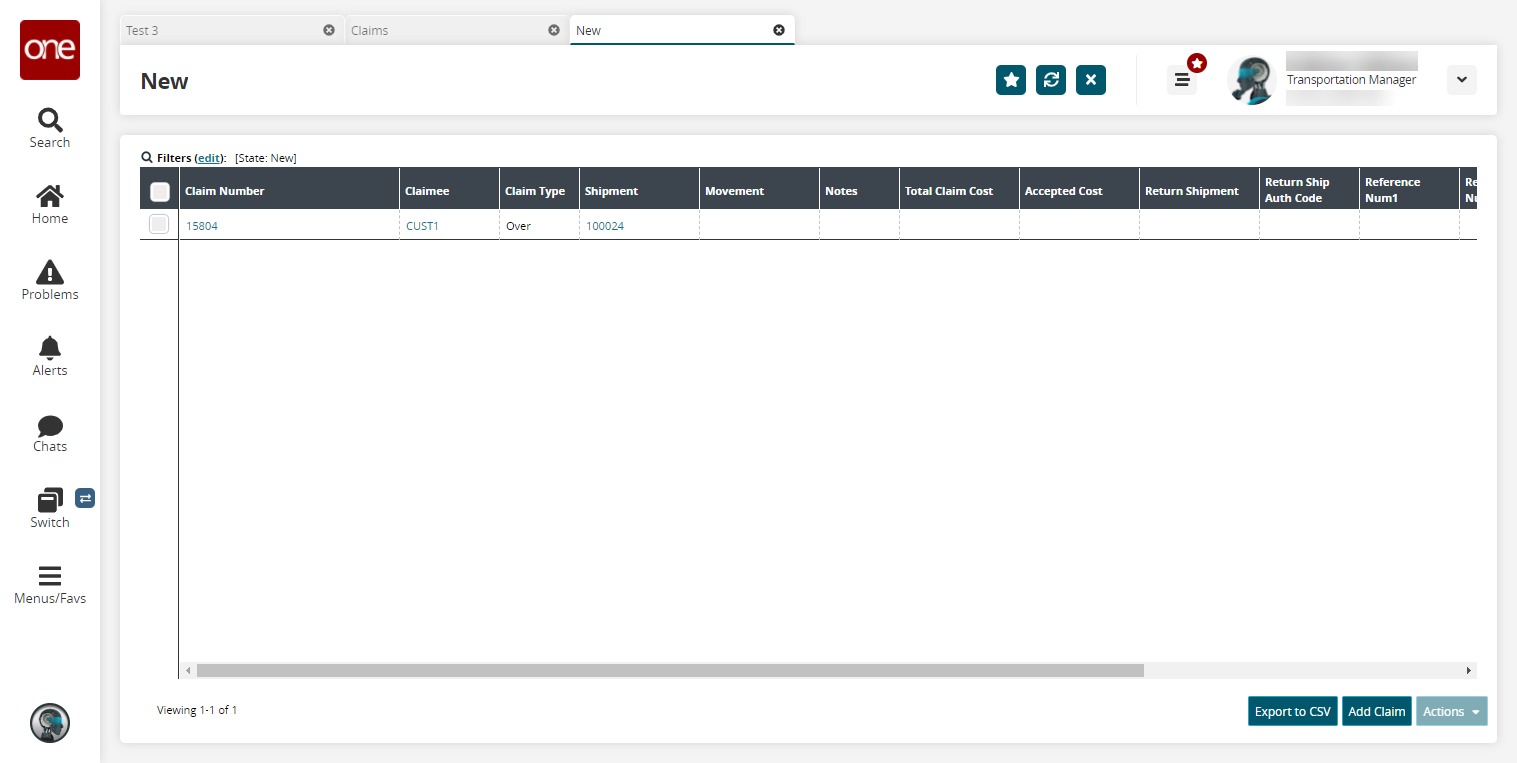Open the Problems panel
The image size is (1517, 763).
click(50, 280)
